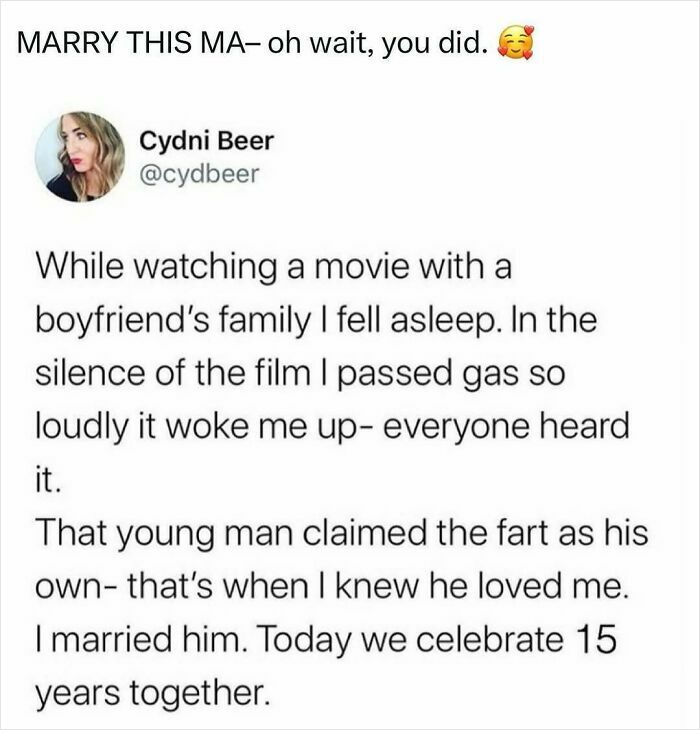Click the line 'While watching a movie with a'
Screen dimensions: 700x730
(x=274, y=269)
